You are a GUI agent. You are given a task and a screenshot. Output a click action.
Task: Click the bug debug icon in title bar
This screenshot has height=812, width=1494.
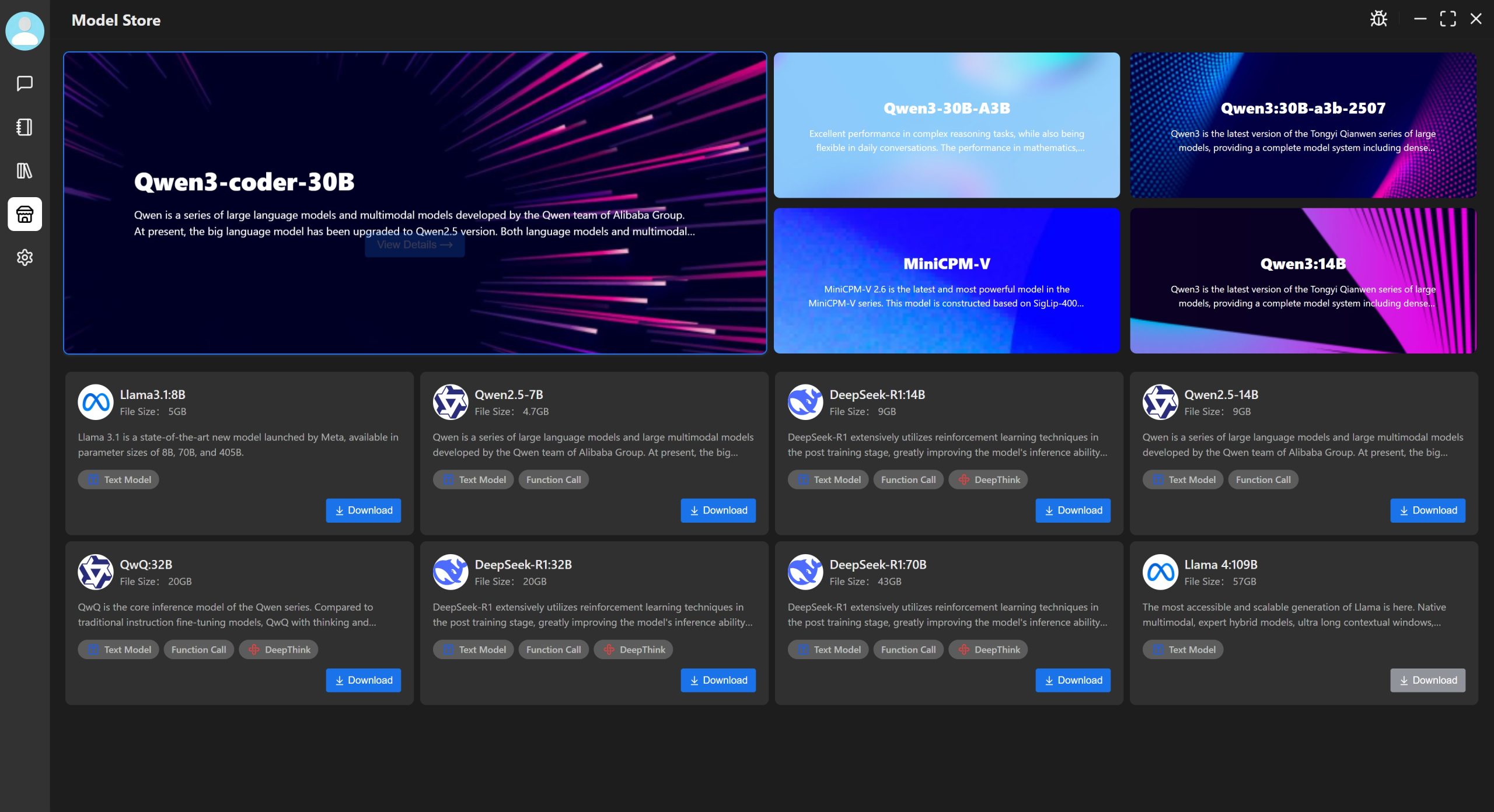coord(1378,19)
